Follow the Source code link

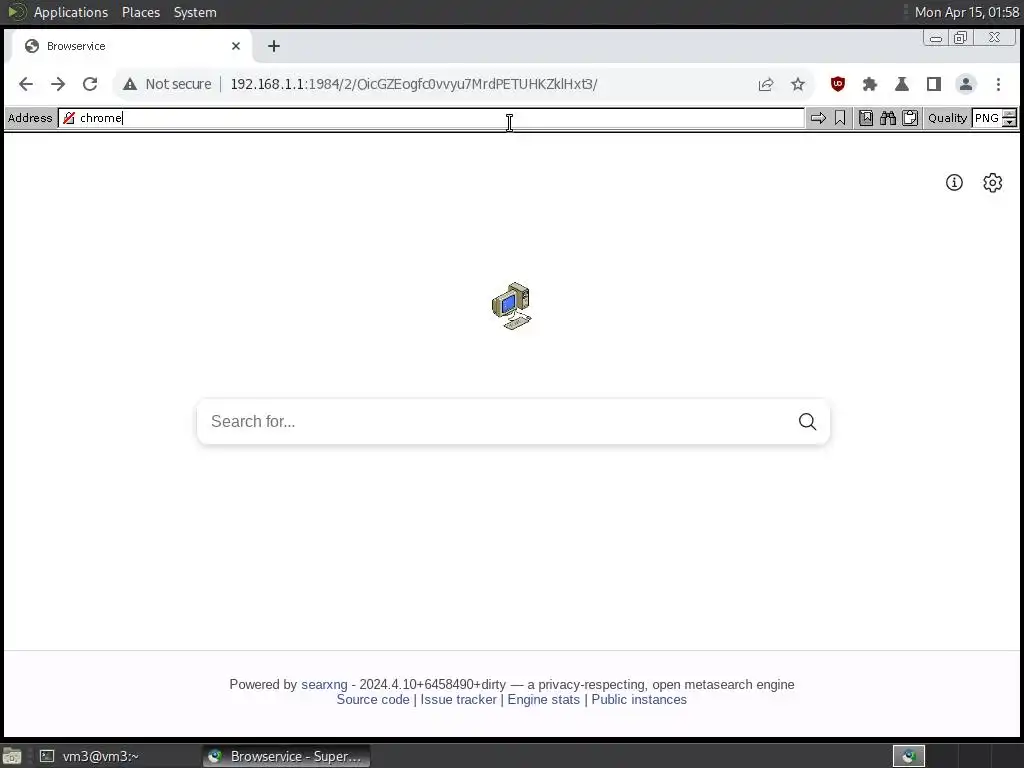(x=373, y=699)
